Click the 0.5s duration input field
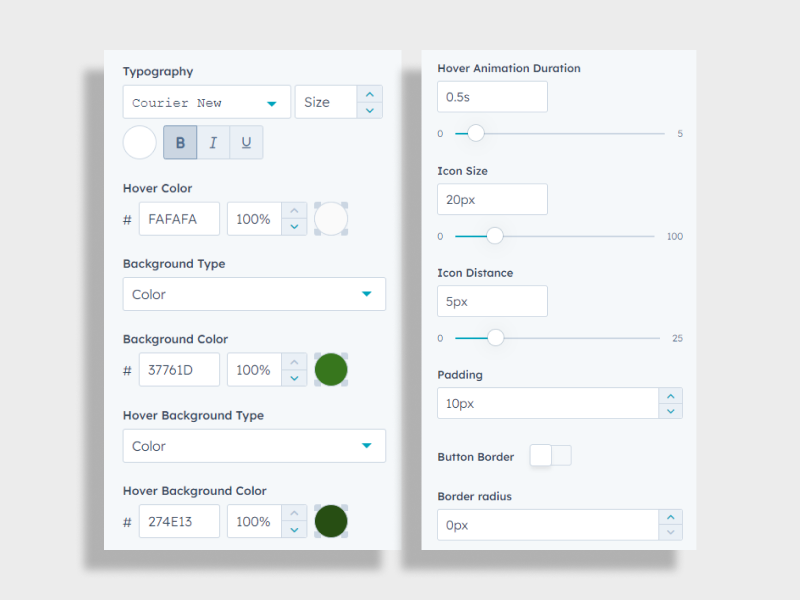 (x=491, y=96)
